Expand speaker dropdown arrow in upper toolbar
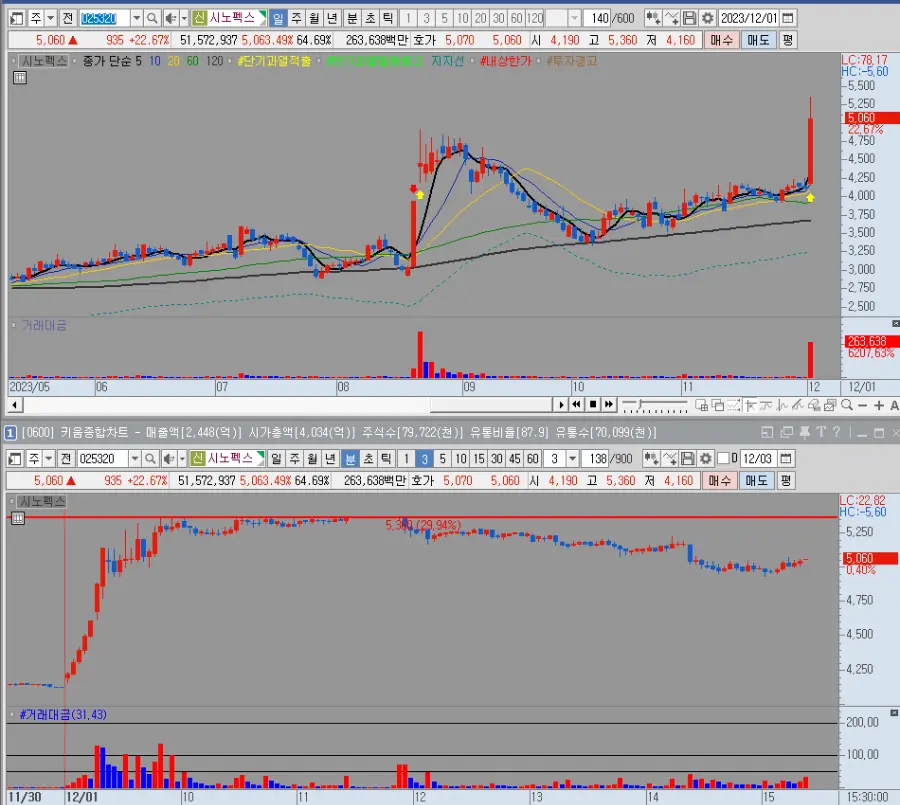This screenshot has width=900, height=805. click(184, 18)
